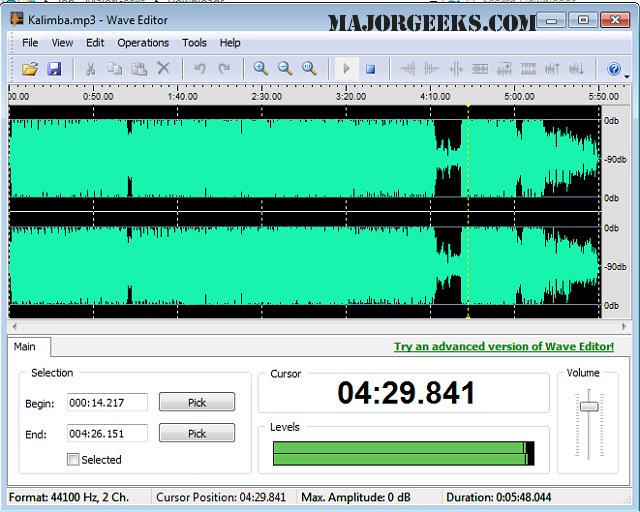Click the Volume slider handle
This screenshot has width=640, height=512.
589,406
